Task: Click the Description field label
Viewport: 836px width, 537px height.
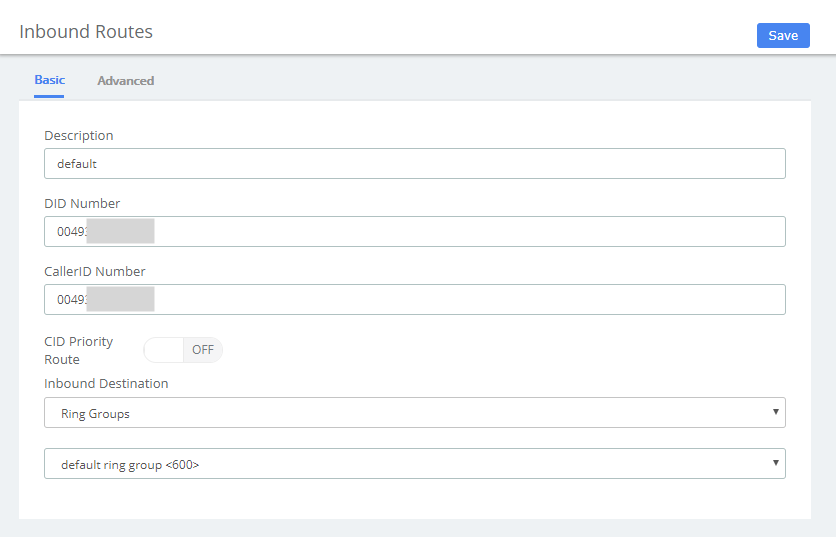Action: coord(79,135)
